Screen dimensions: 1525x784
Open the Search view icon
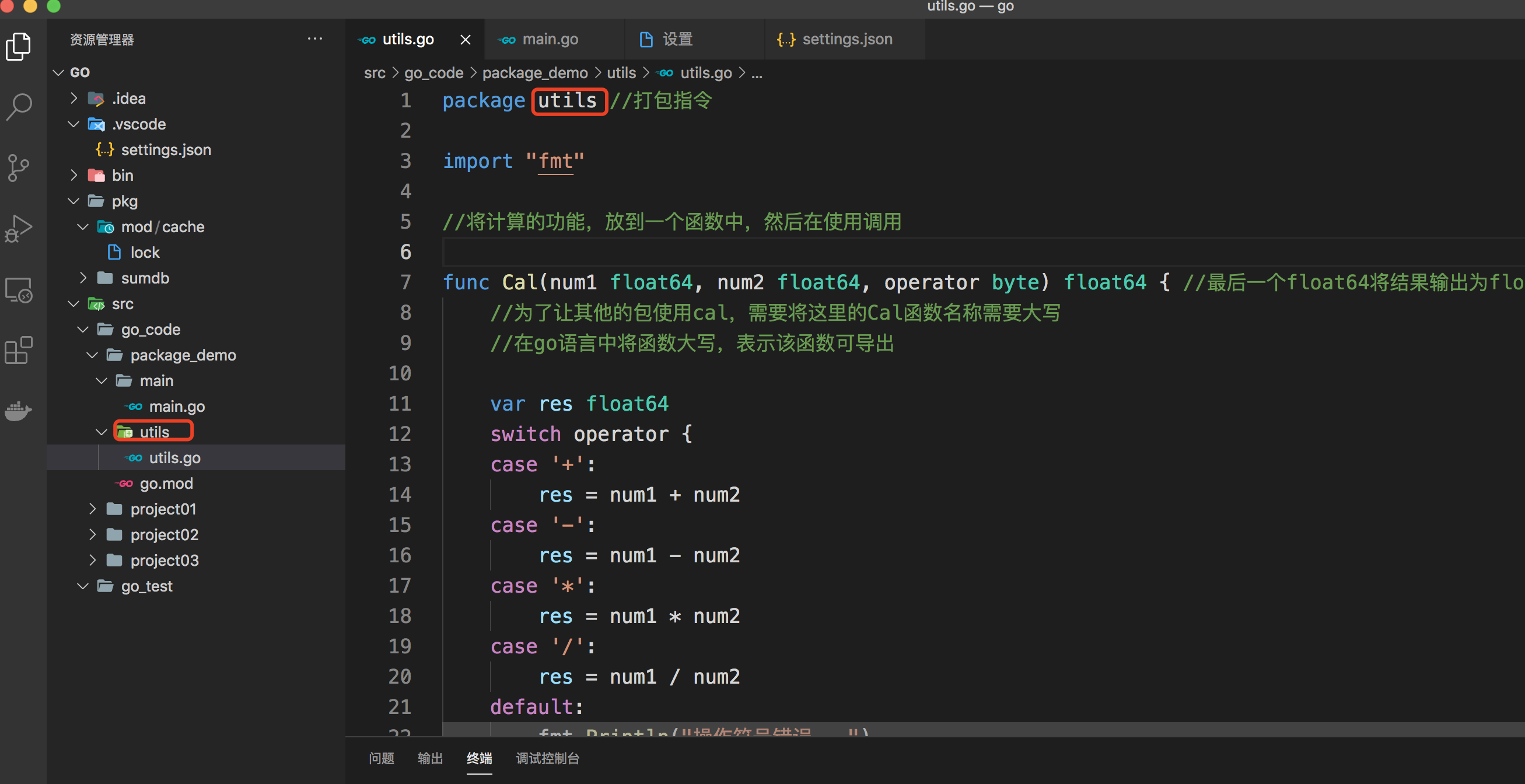(19, 107)
